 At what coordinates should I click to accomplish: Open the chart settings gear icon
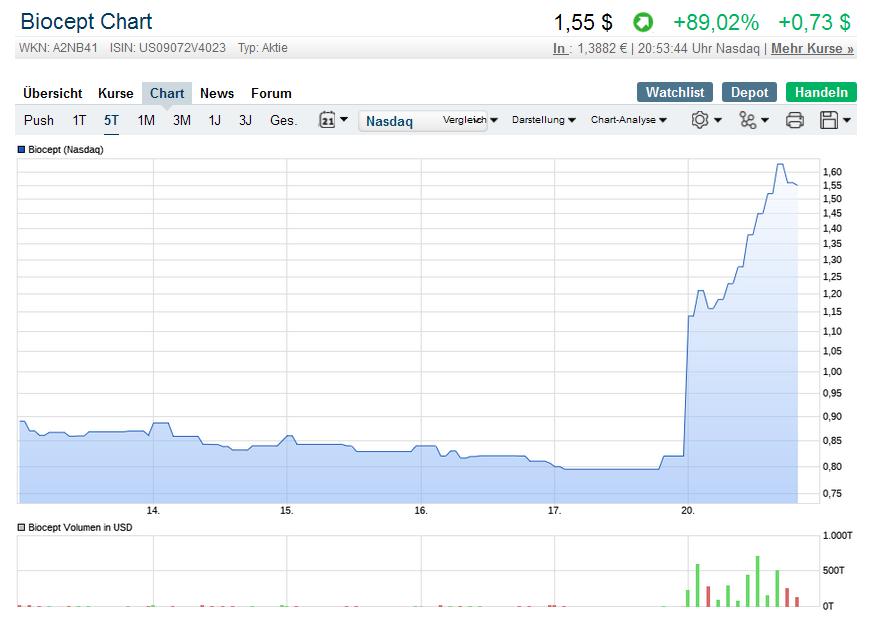pos(701,119)
